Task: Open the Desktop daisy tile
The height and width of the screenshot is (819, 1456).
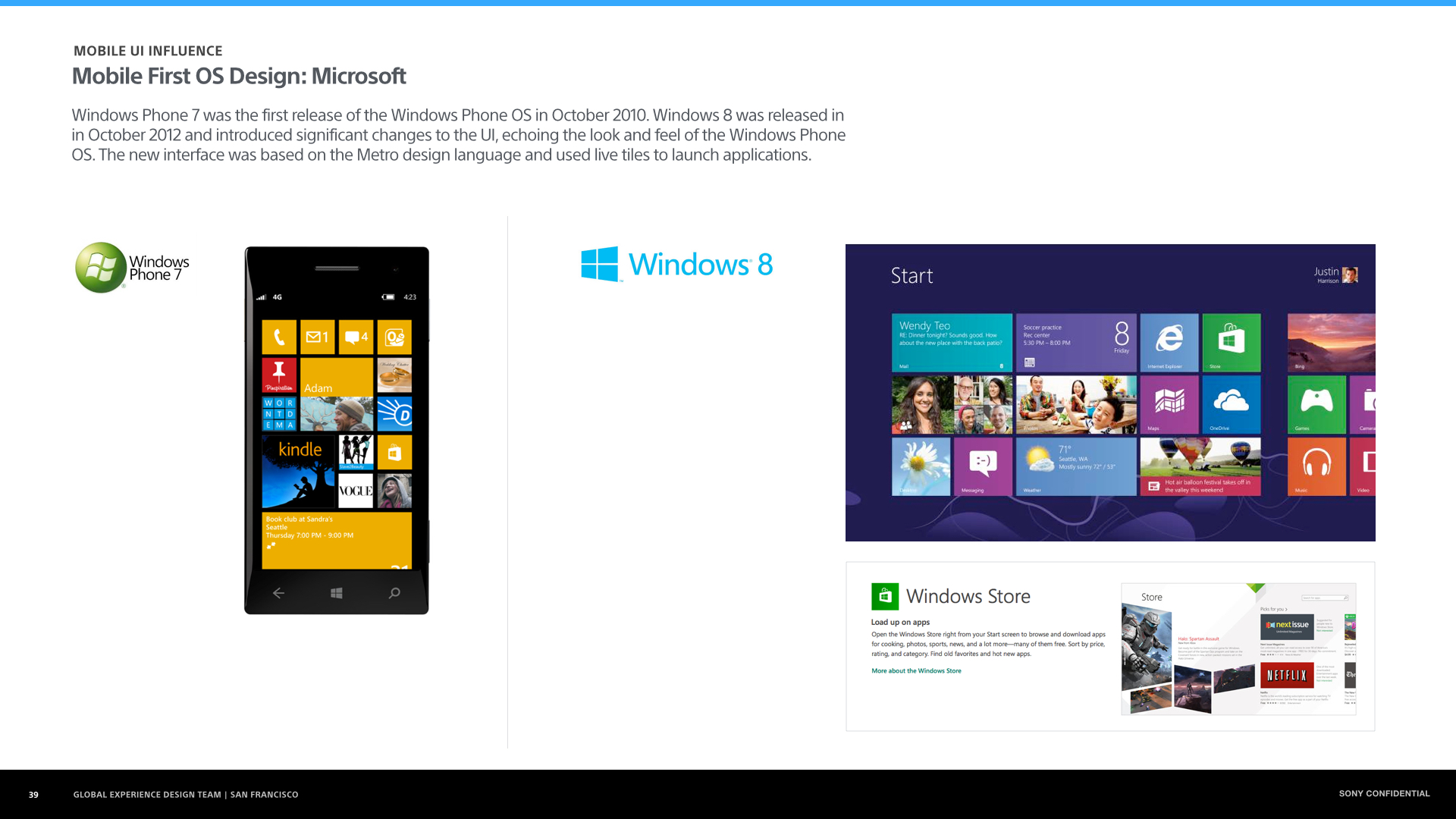Action: click(x=921, y=467)
